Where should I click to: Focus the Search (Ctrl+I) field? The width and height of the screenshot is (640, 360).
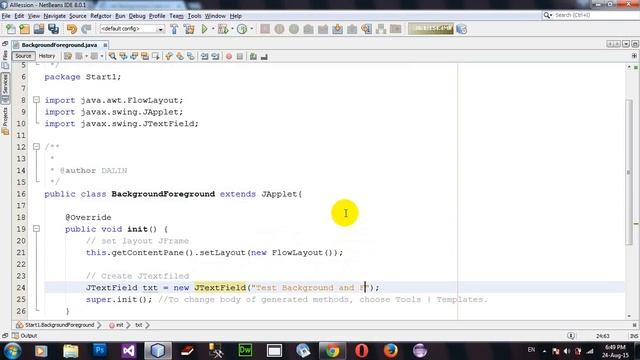[x=591, y=15]
